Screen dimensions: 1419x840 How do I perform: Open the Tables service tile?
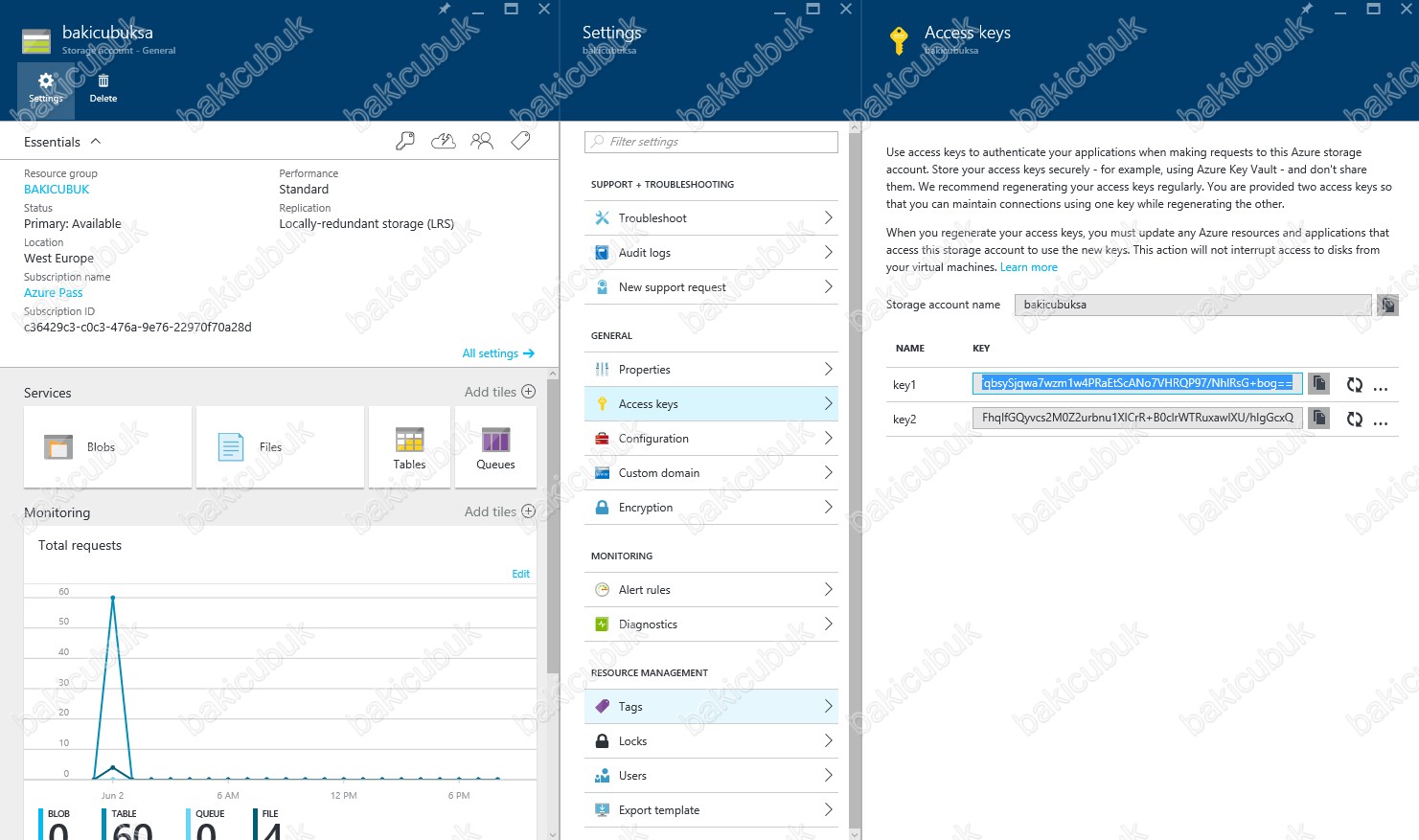pos(409,447)
